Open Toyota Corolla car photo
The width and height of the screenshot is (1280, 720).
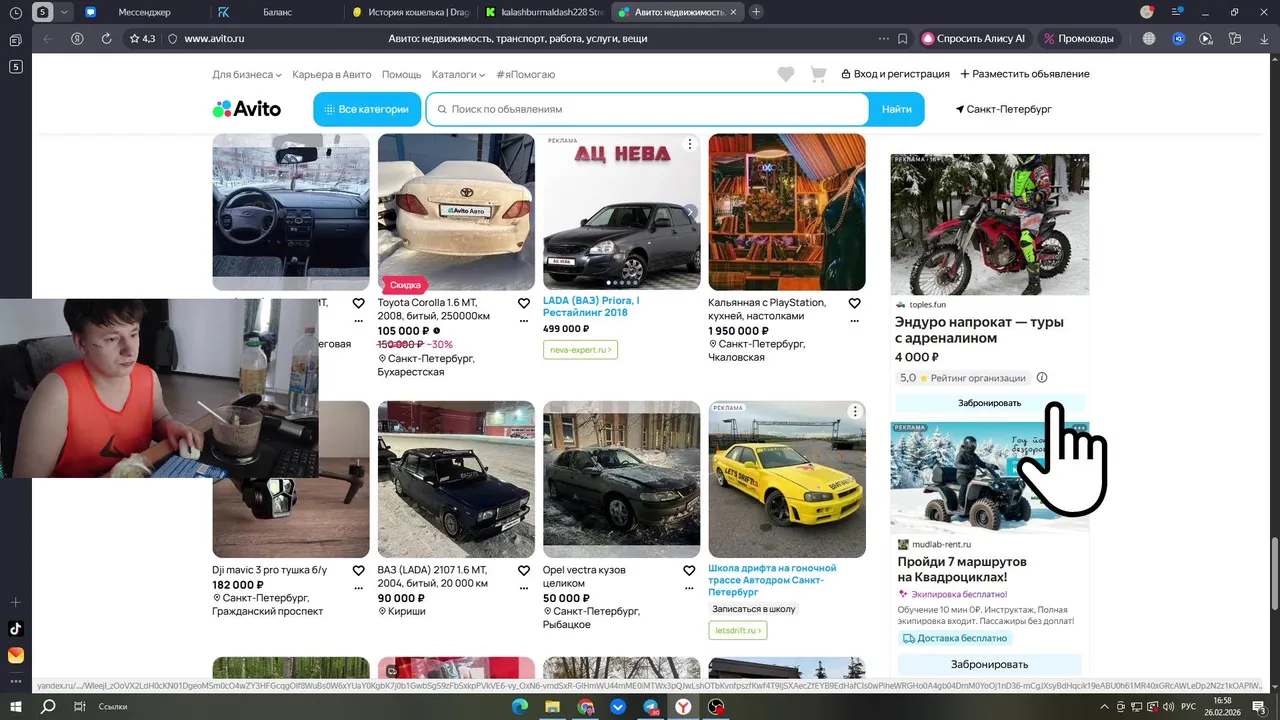pos(456,212)
